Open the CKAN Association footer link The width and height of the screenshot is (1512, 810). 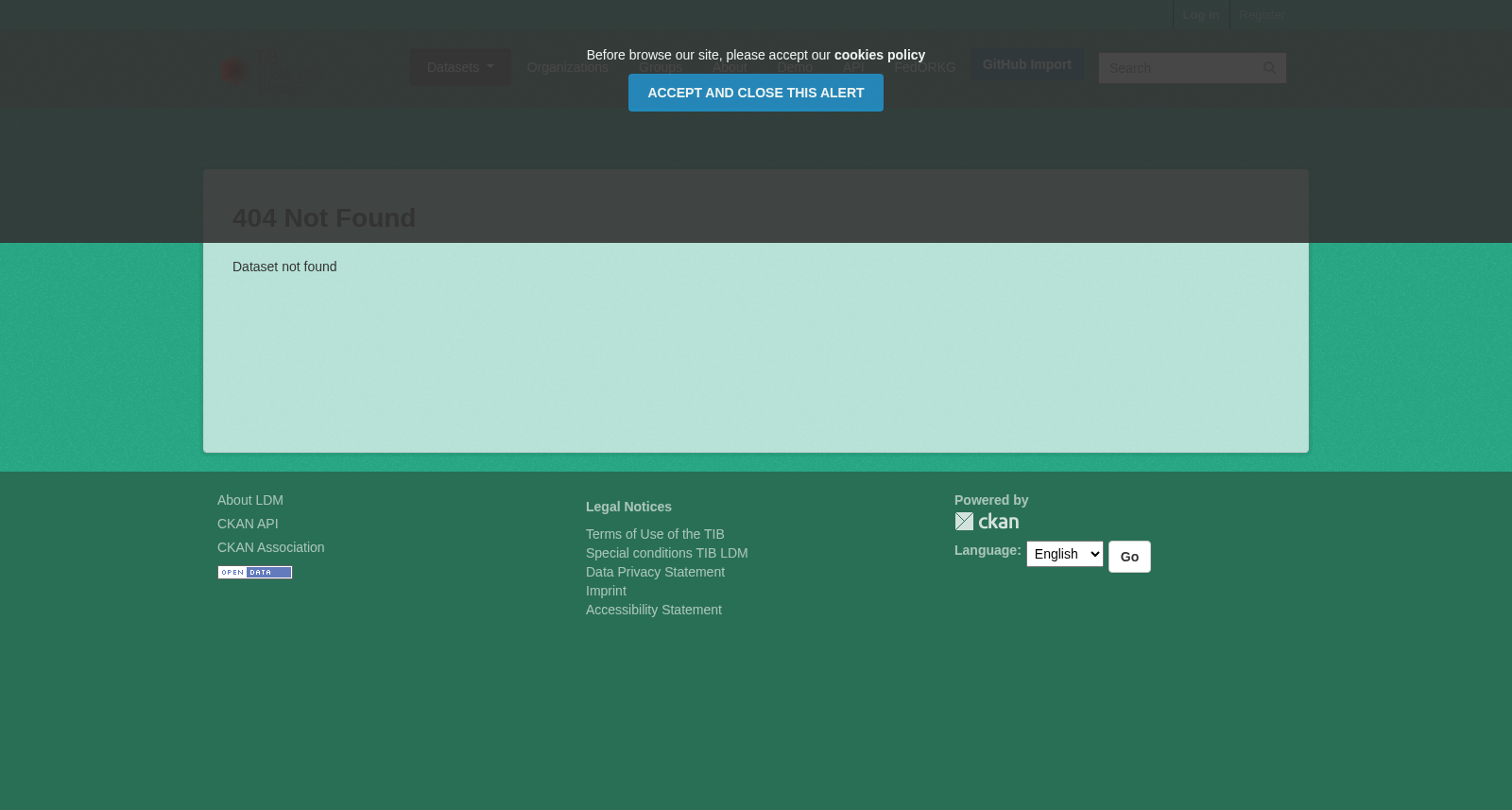(270, 547)
